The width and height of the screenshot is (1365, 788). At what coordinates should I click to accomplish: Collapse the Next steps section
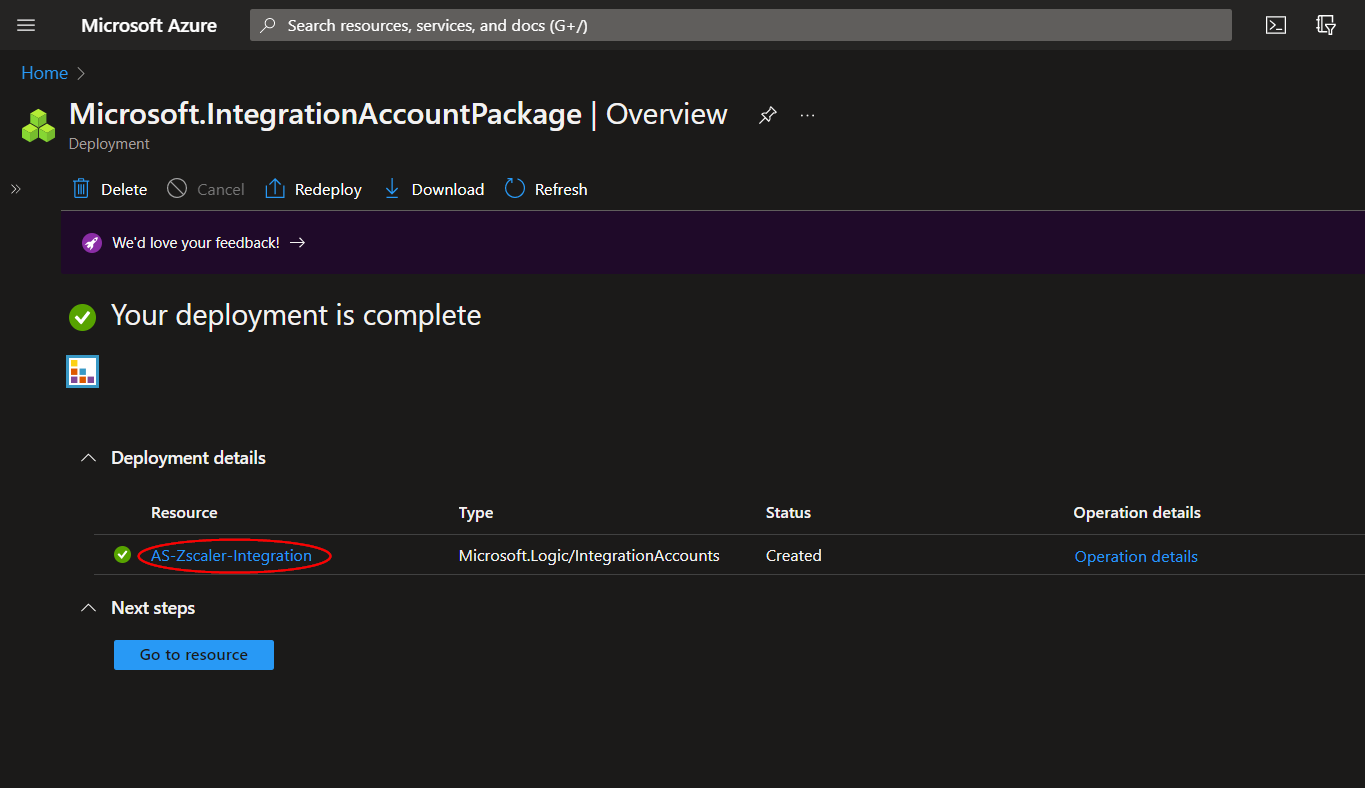(89, 608)
